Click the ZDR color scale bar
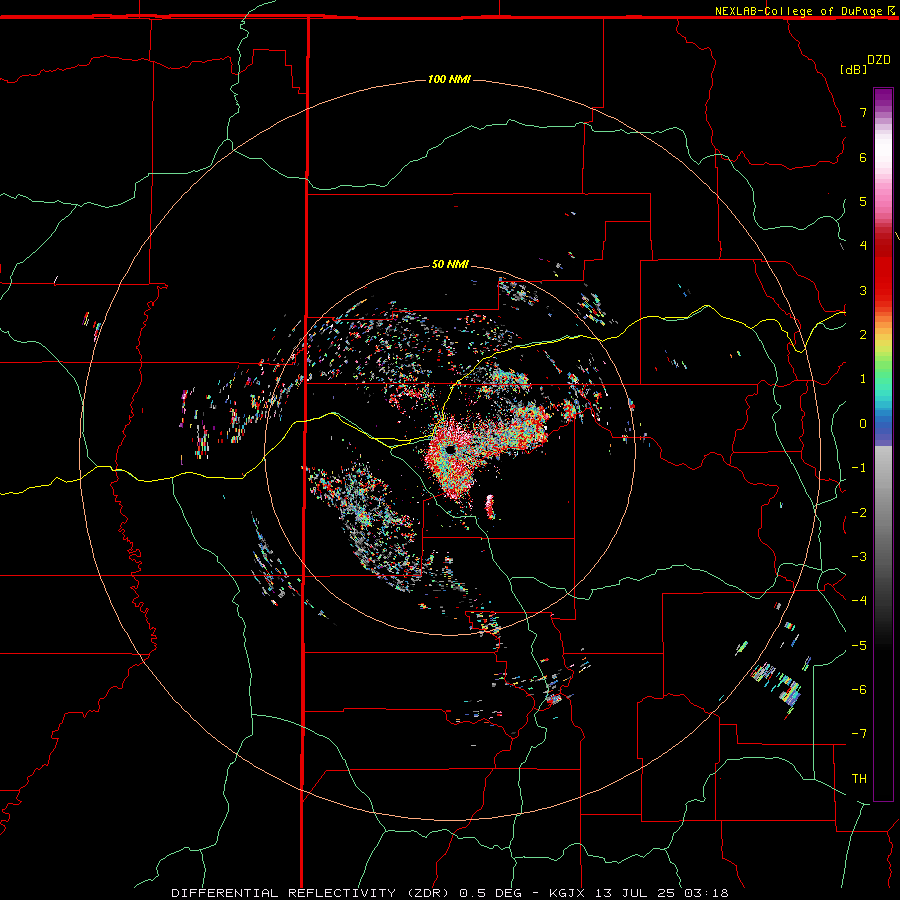This screenshot has height=900, width=900. (x=883, y=444)
